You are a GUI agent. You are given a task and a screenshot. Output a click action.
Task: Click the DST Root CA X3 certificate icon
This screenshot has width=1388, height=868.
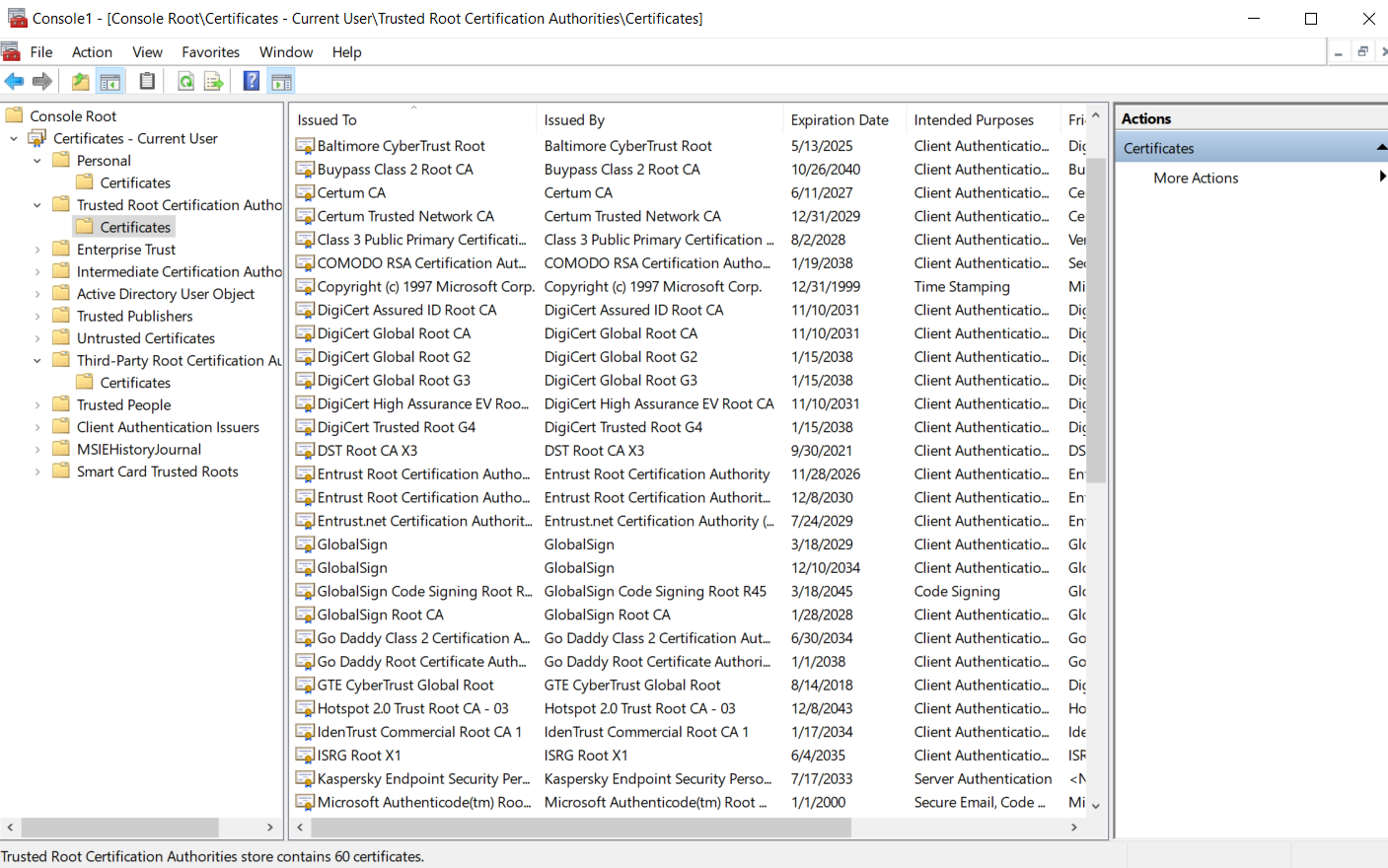[306, 451]
